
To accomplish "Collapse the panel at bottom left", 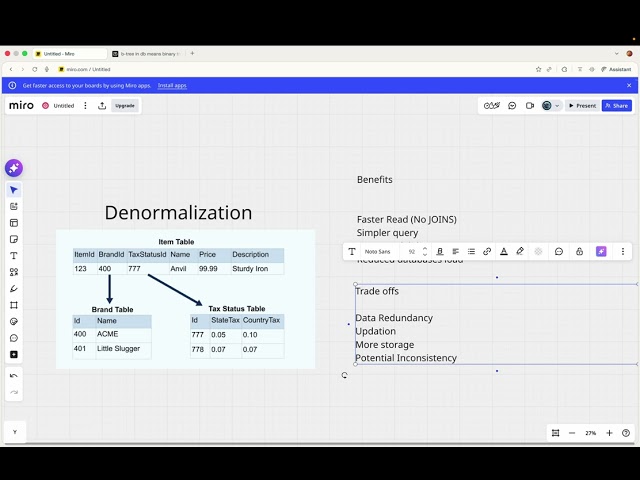I will pyautogui.click(x=15, y=432).
